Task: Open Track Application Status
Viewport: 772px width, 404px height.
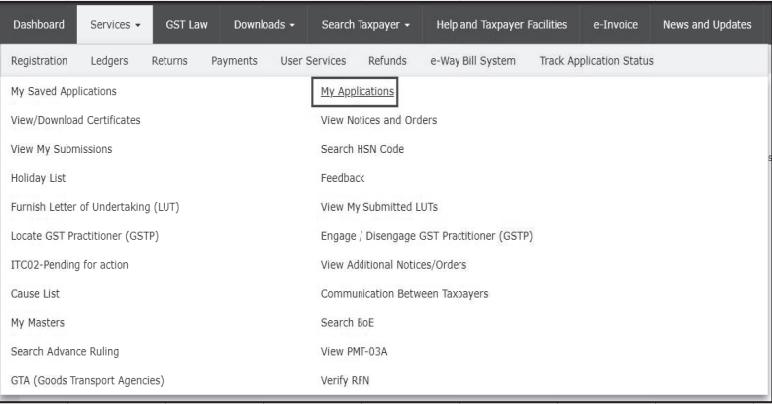Action: click(x=596, y=62)
